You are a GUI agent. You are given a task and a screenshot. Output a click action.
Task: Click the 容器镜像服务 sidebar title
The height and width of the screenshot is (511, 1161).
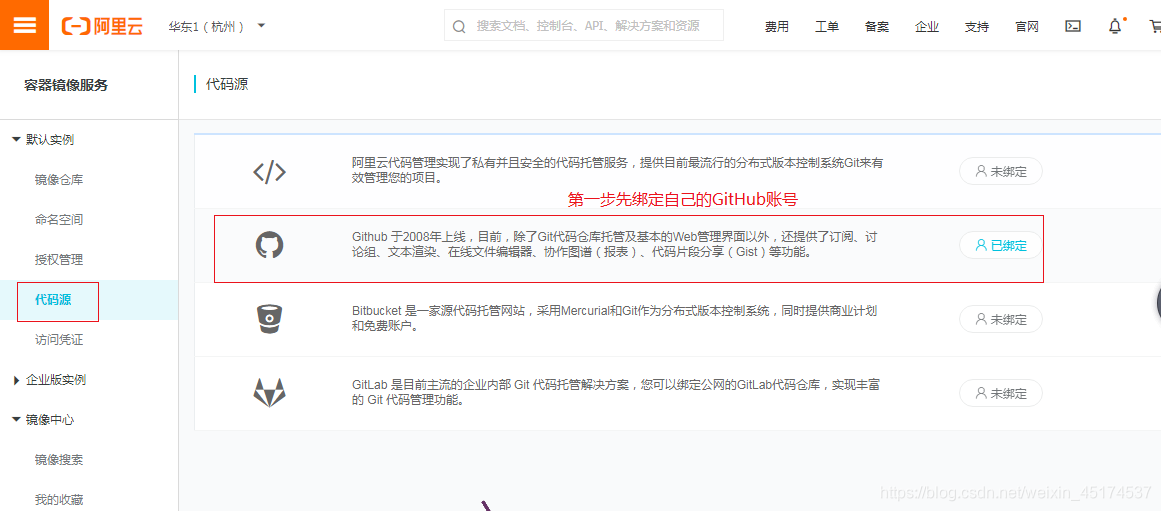[66, 85]
